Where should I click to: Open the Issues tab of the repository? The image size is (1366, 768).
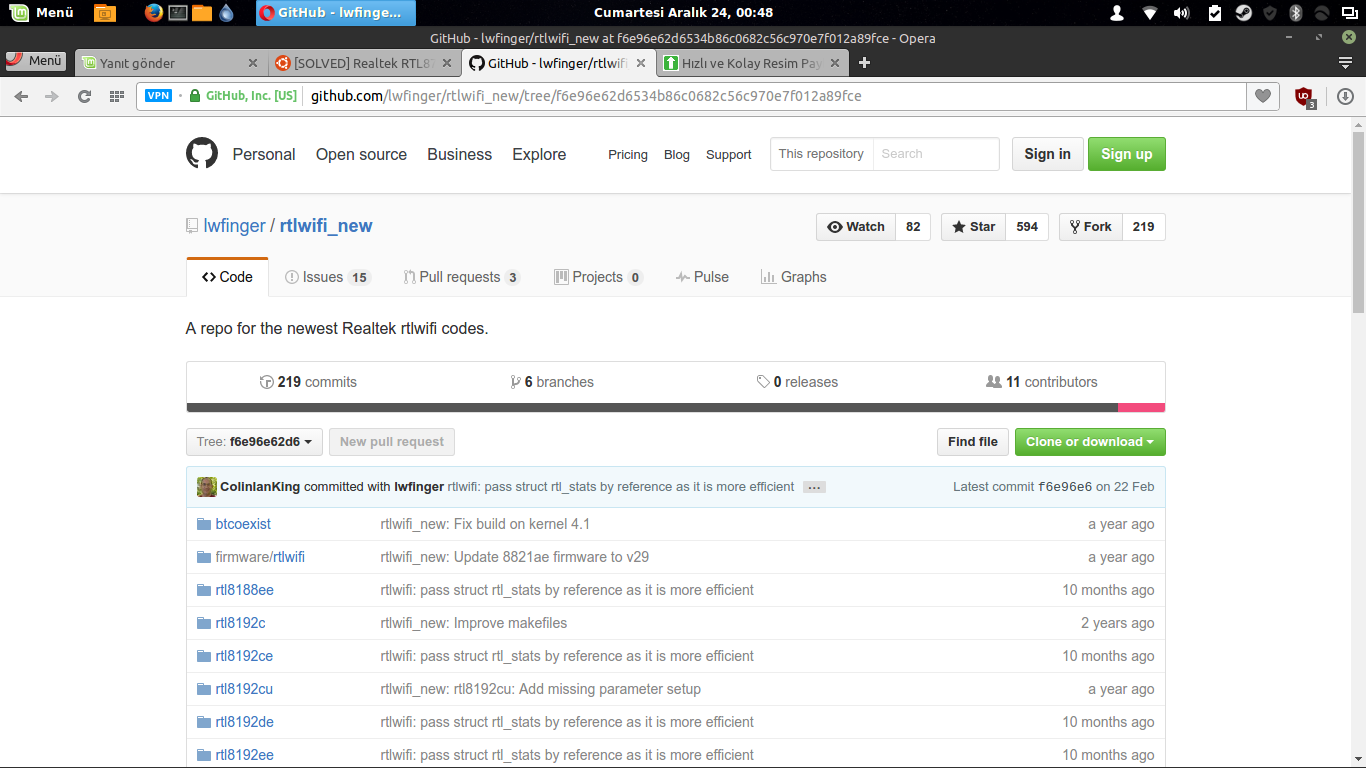(327, 277)
